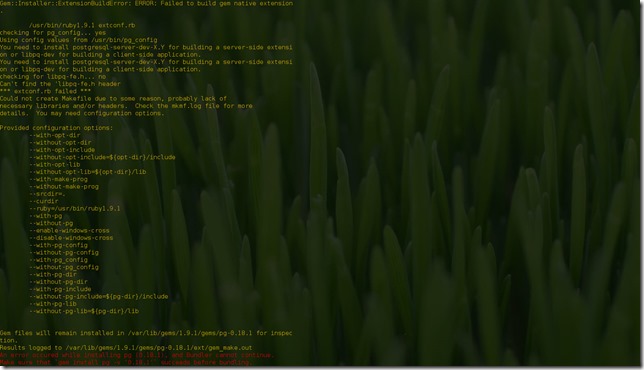The height and width of the screenshot is (370, 644).
Task: Click the '--with-pg-lib' option
Action: pyautogui.click(x=53, y=304)
